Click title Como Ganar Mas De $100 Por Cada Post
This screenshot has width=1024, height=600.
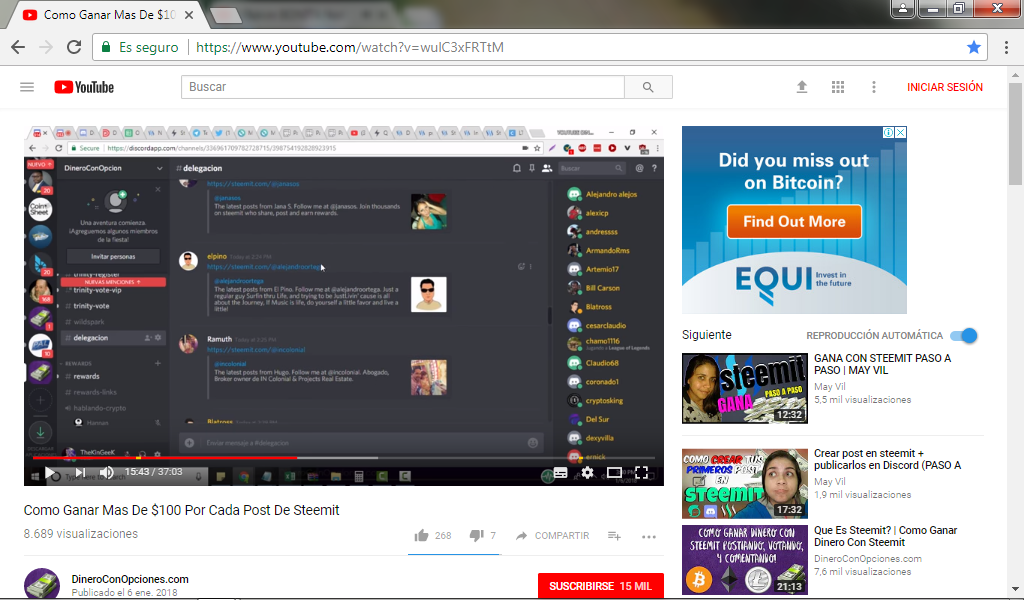pos(182,510)
